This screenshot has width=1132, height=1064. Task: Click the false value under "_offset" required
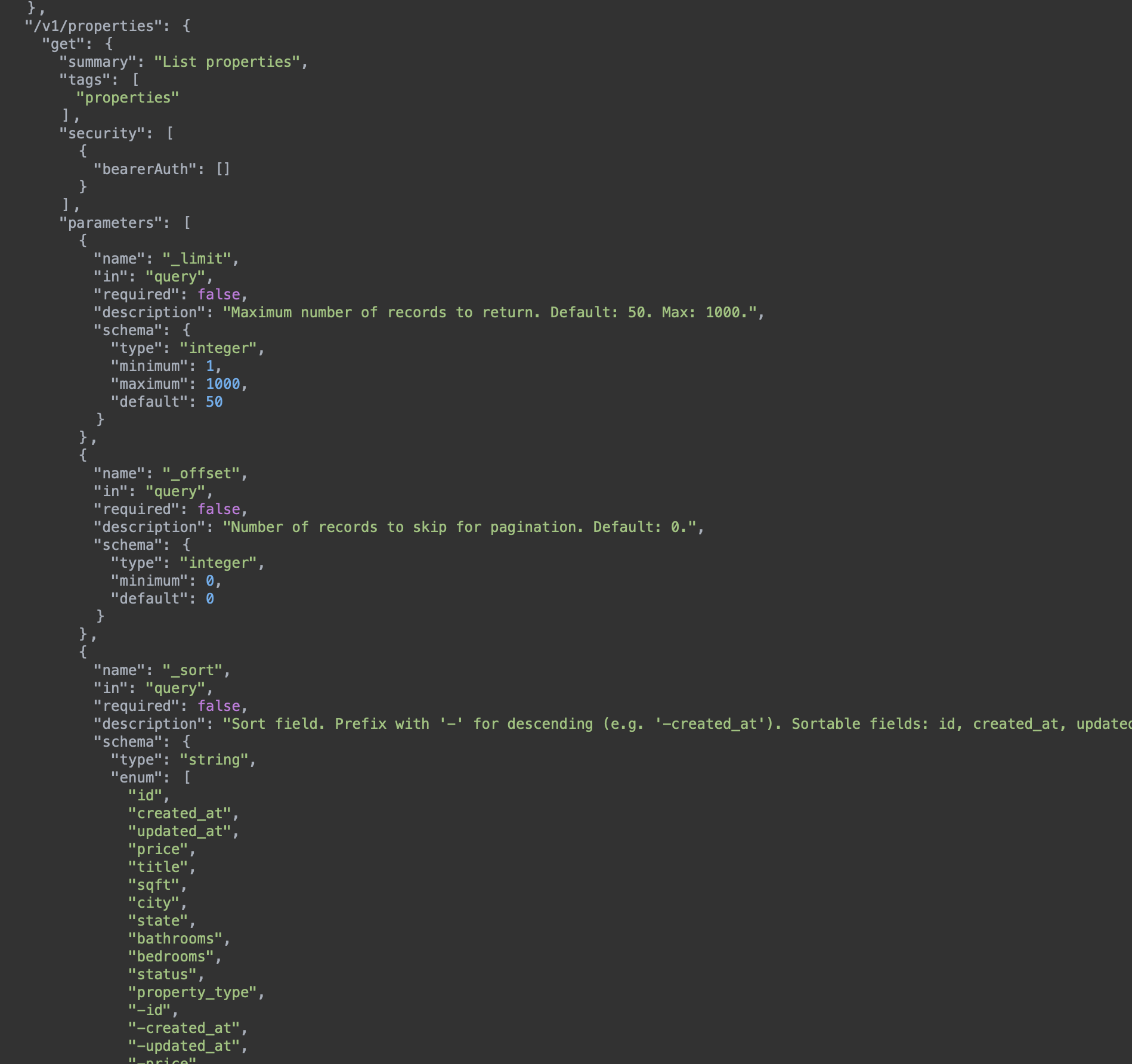(x=218, y=509)
